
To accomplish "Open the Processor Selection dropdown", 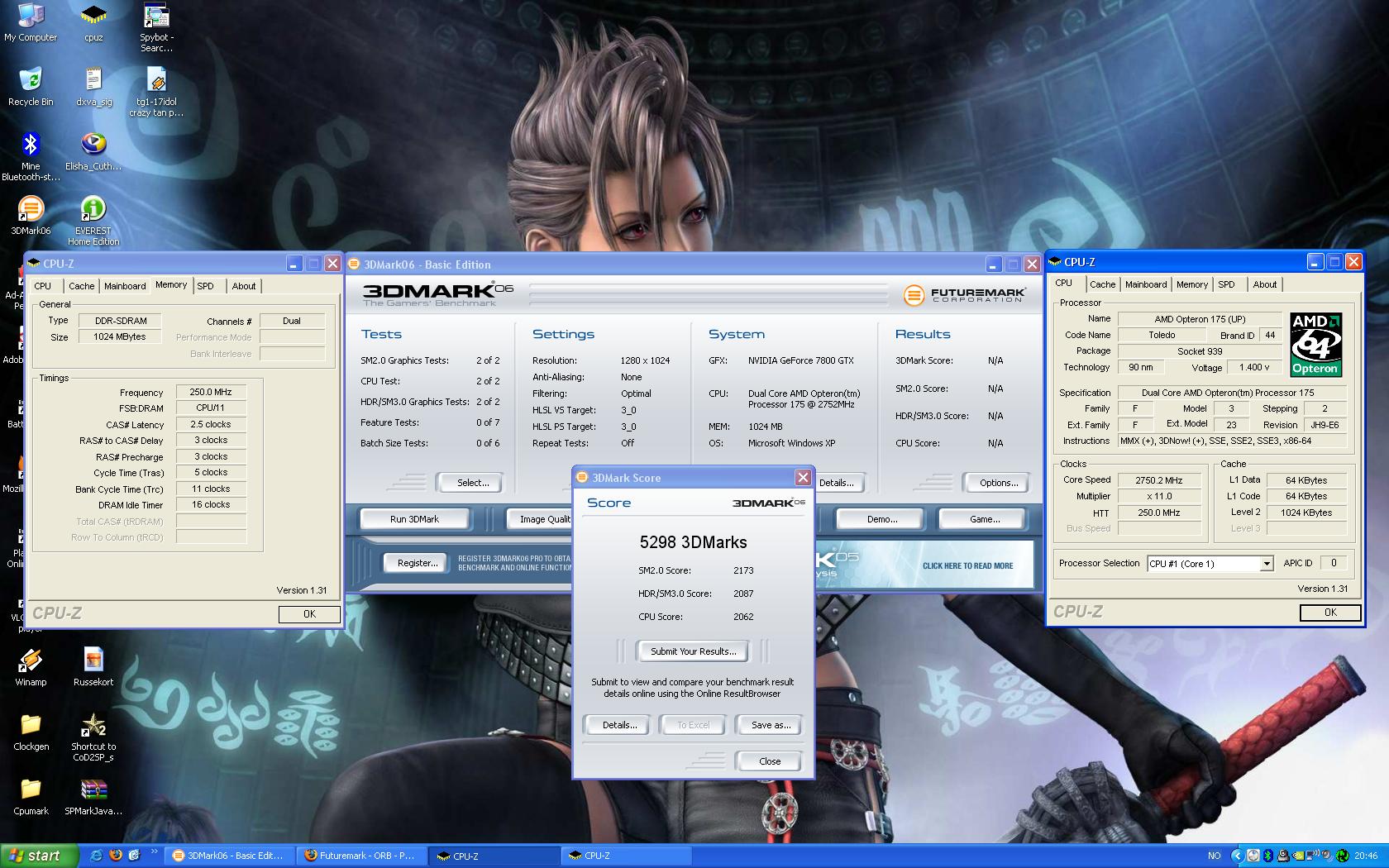I will coord(1266,564).
